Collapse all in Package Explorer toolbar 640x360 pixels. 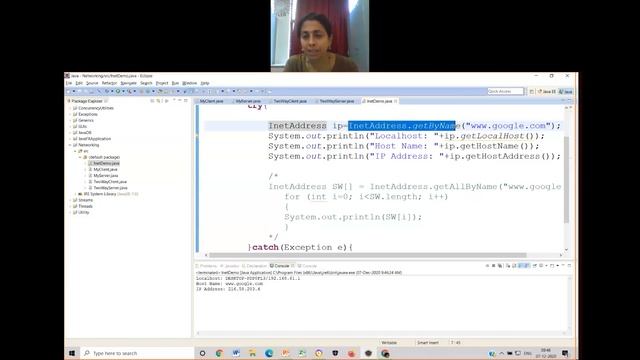point(152,101)
